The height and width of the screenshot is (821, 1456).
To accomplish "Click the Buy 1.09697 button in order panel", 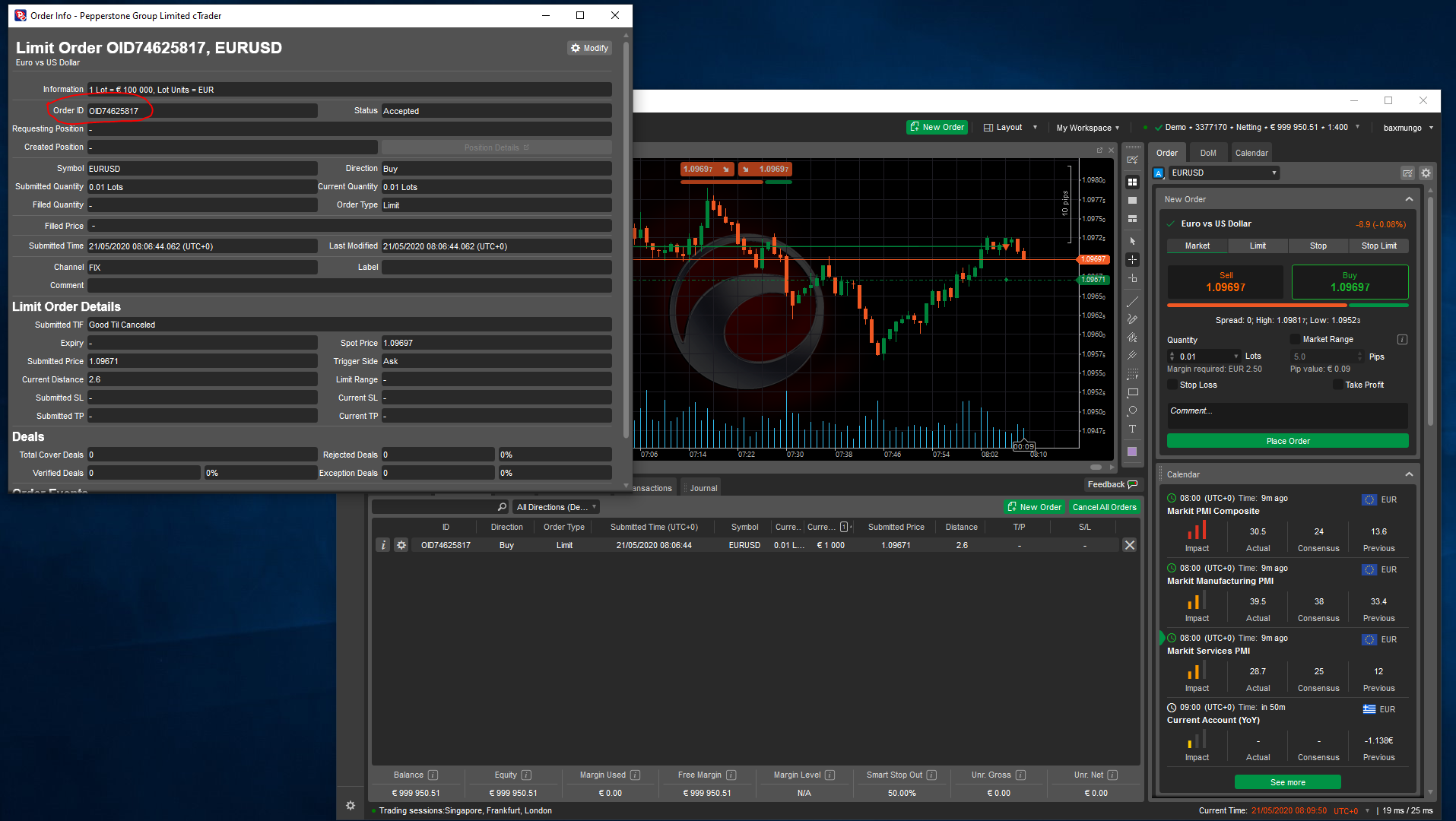I will (1350, 282).
